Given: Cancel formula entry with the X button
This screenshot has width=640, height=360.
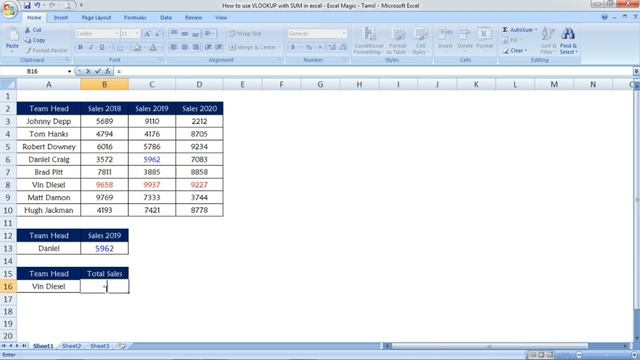Looking at the screenshot, I should click(88, 71).
